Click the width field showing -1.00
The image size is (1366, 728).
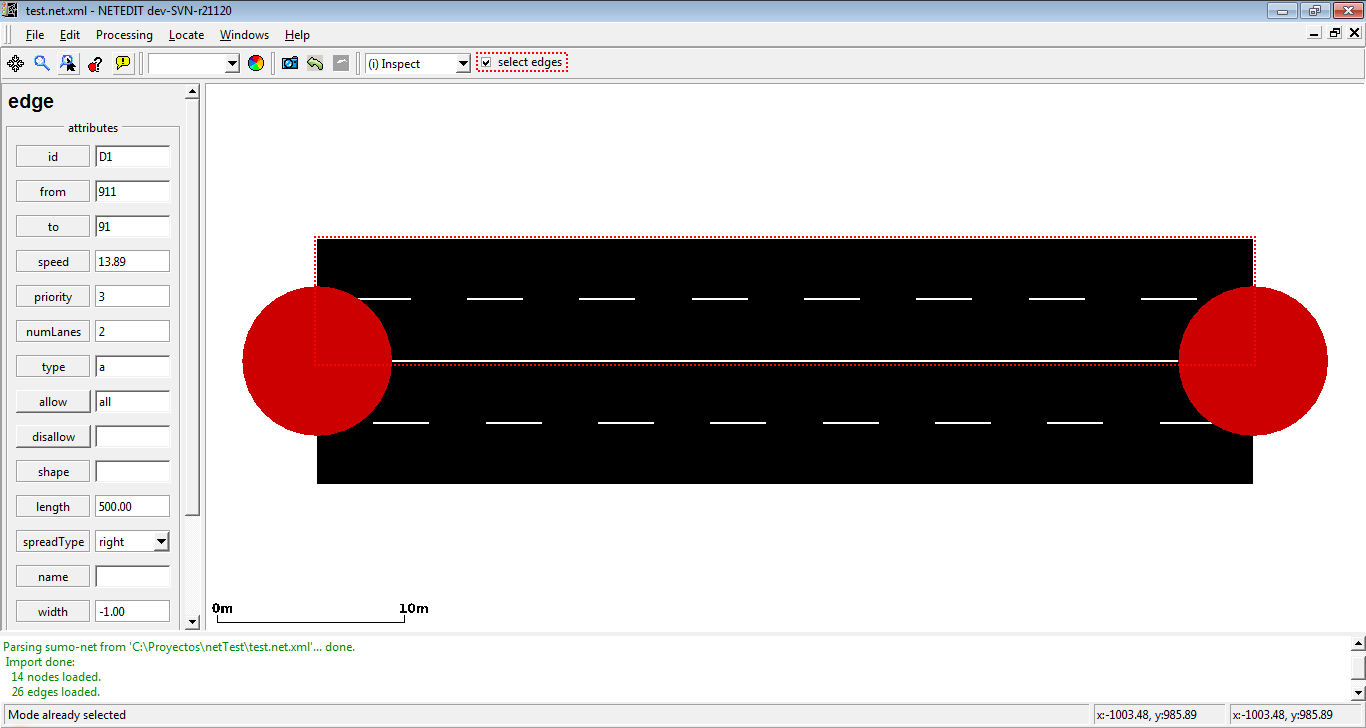tap(132, 611)
